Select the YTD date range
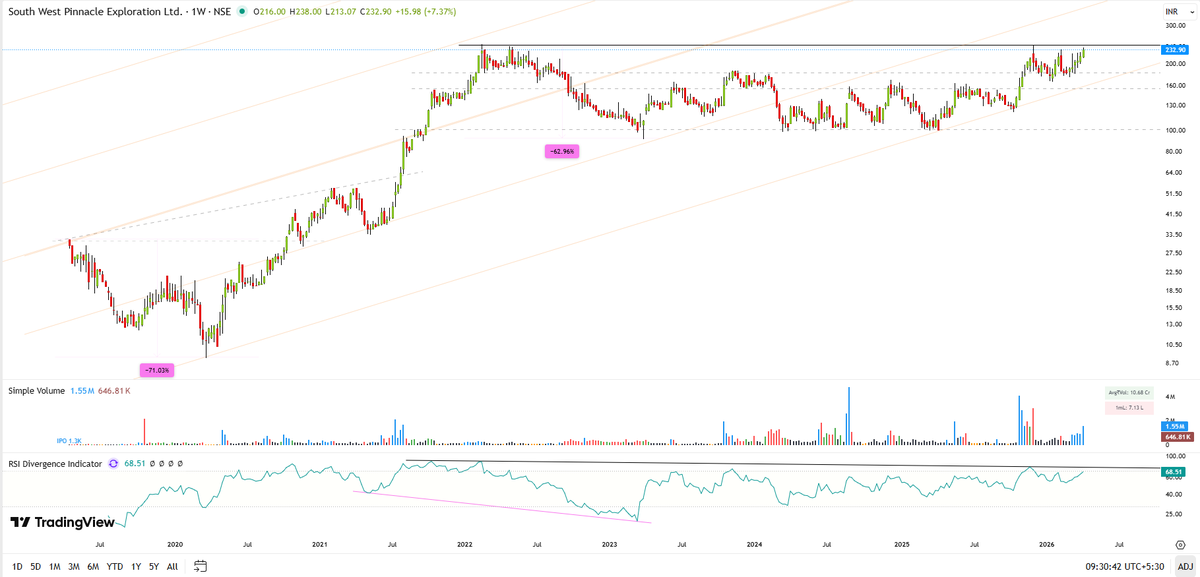 pyautogui.click(x=115, y=566)
